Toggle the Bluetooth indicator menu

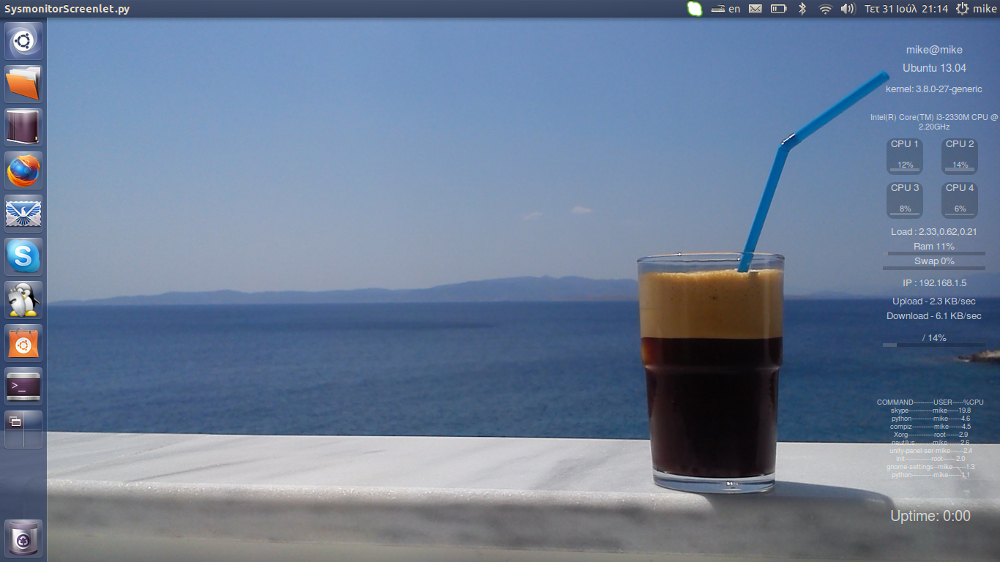(x=801, y=9)
